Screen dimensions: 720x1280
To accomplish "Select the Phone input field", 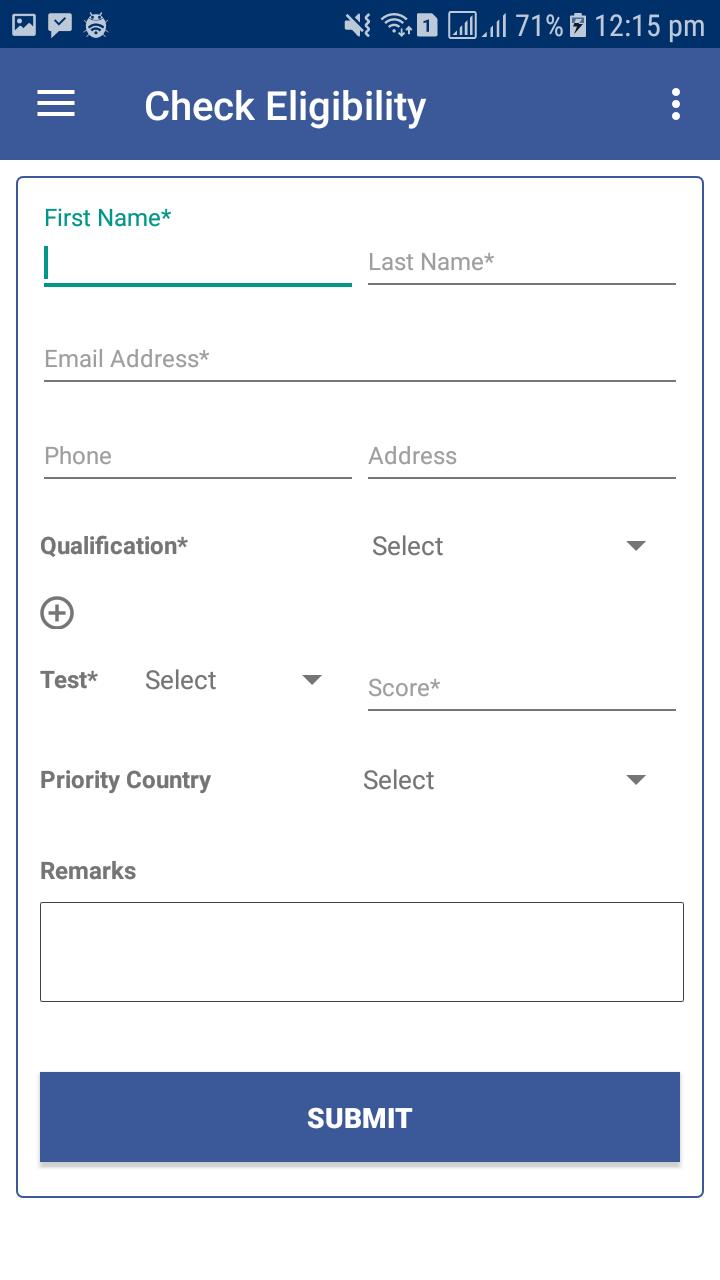I will [x=198, y=456].
